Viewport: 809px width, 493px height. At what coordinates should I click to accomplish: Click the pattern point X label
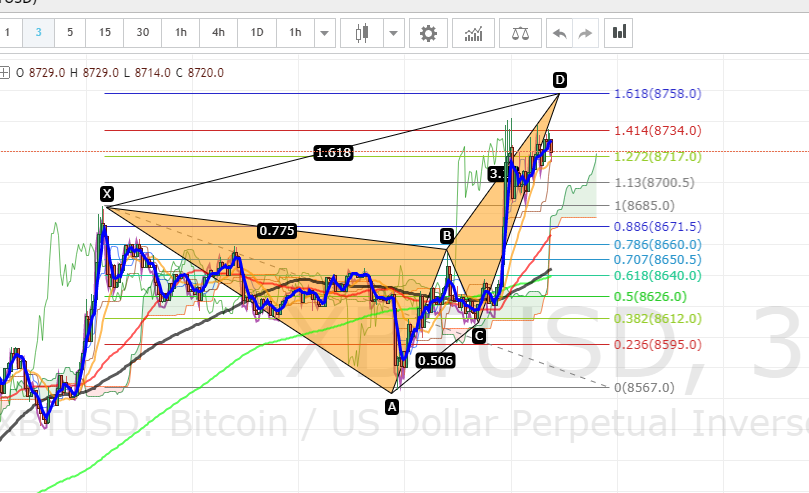107,194
